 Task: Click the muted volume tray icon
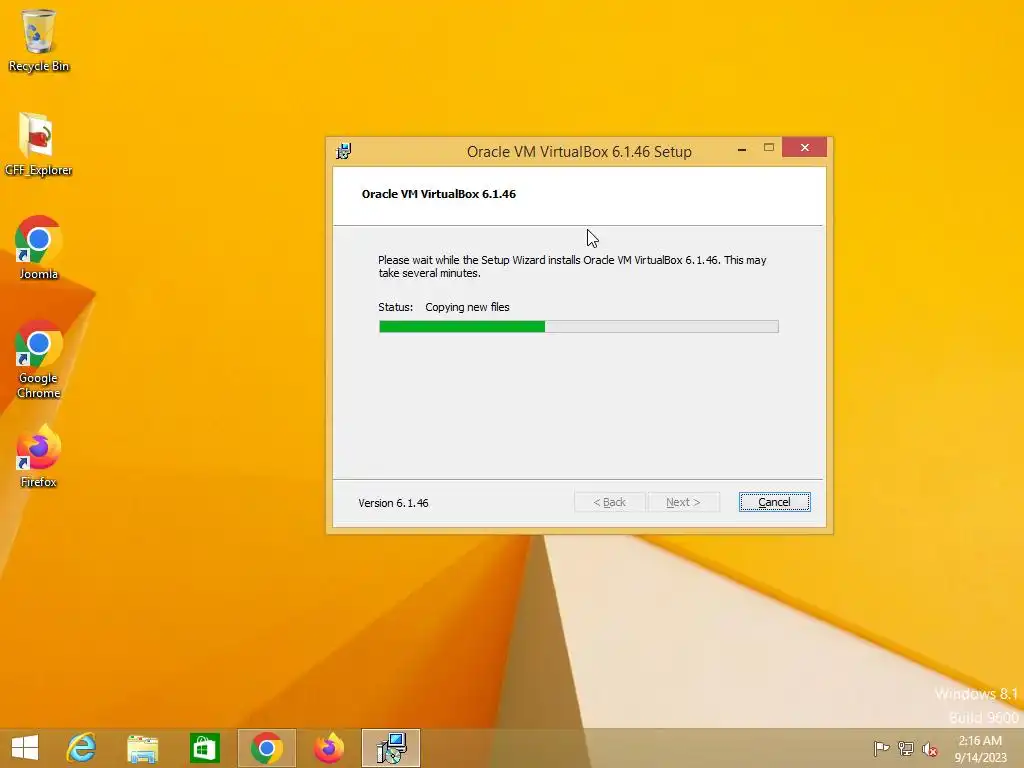coord(930,749)
